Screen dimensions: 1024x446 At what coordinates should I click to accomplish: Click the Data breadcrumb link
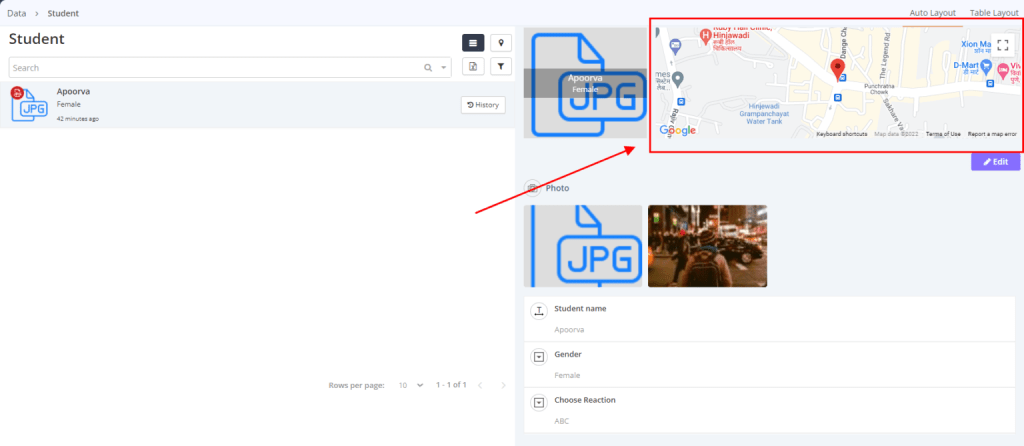tap(17, 13)
